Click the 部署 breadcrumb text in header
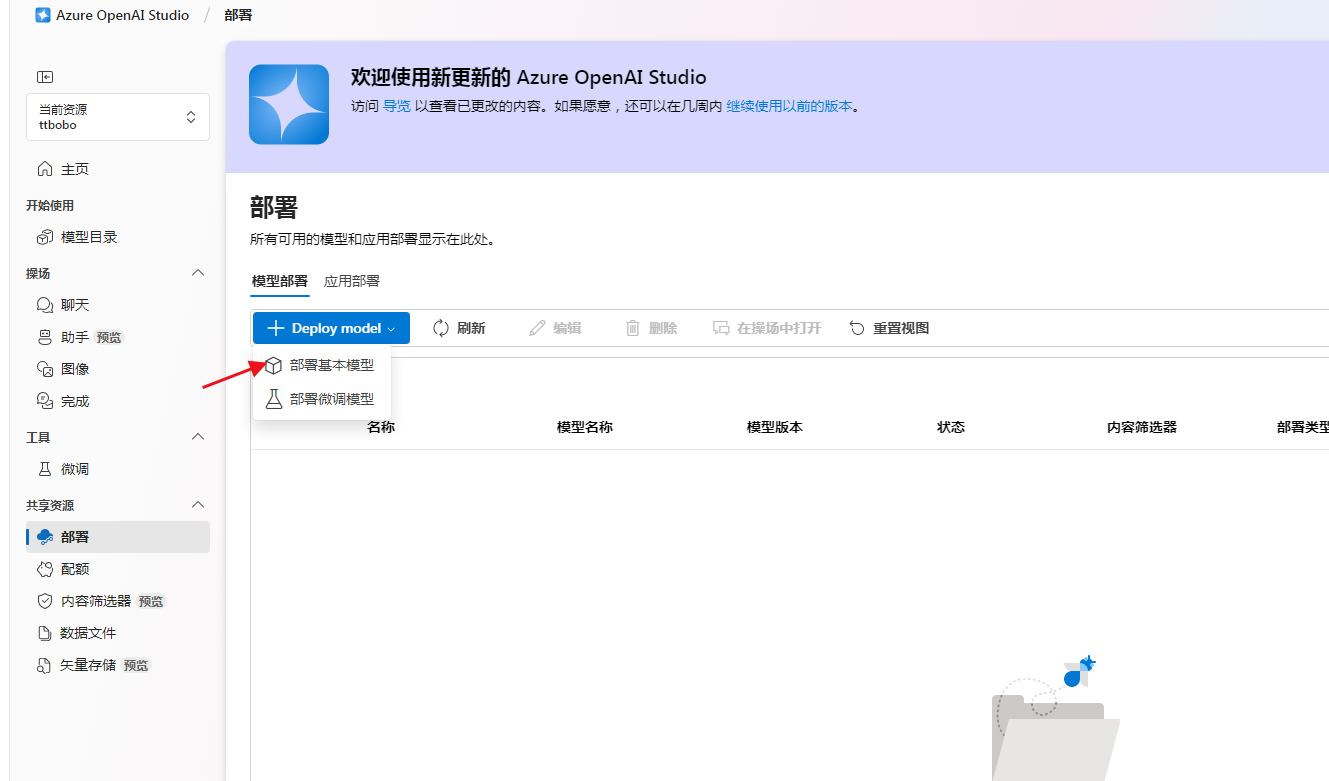This screenshot has width=1329, height=781. point(239,15)
